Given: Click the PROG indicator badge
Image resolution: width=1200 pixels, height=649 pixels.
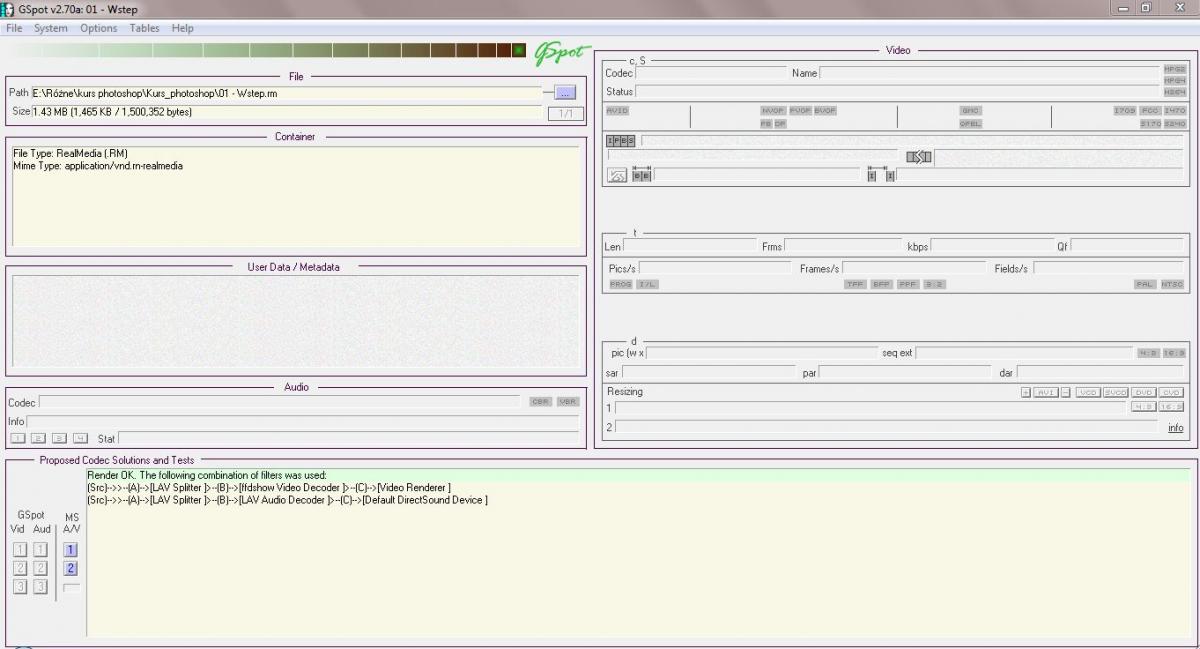Looking at the screenshot, I should tap(621, 284).
